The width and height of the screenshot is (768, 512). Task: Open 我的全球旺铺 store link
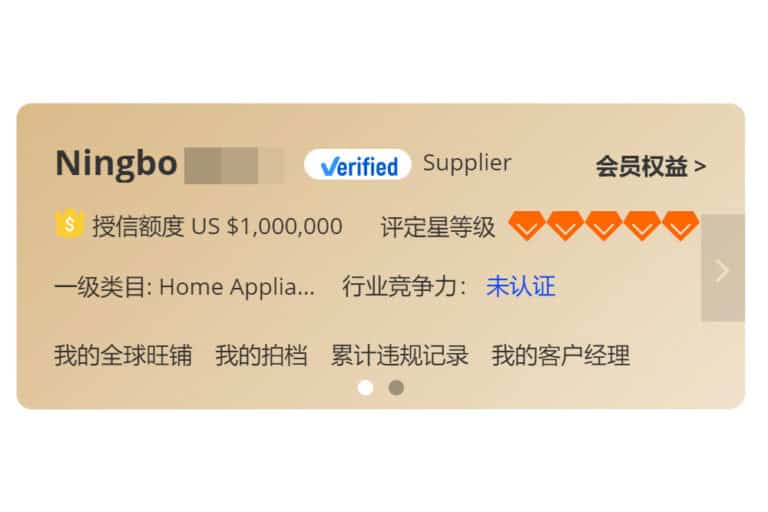click(x=123, y=355)
